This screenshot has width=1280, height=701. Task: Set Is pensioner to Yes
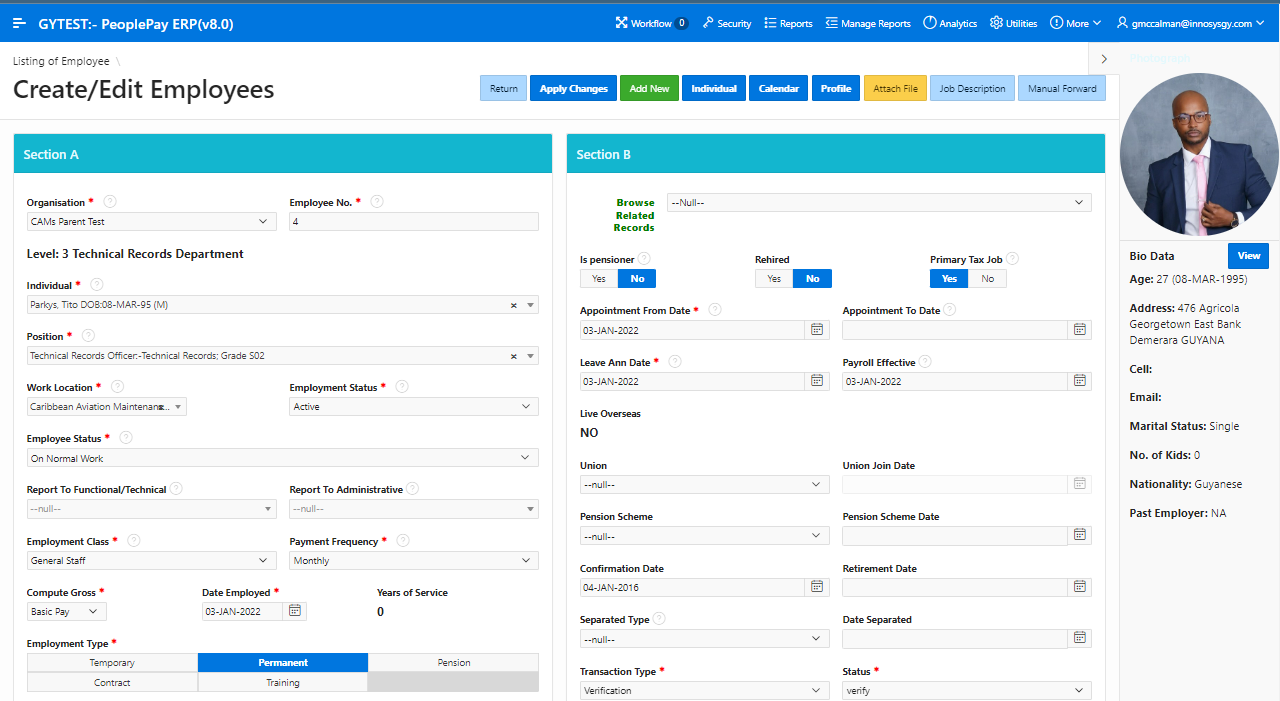pos(598,279)
